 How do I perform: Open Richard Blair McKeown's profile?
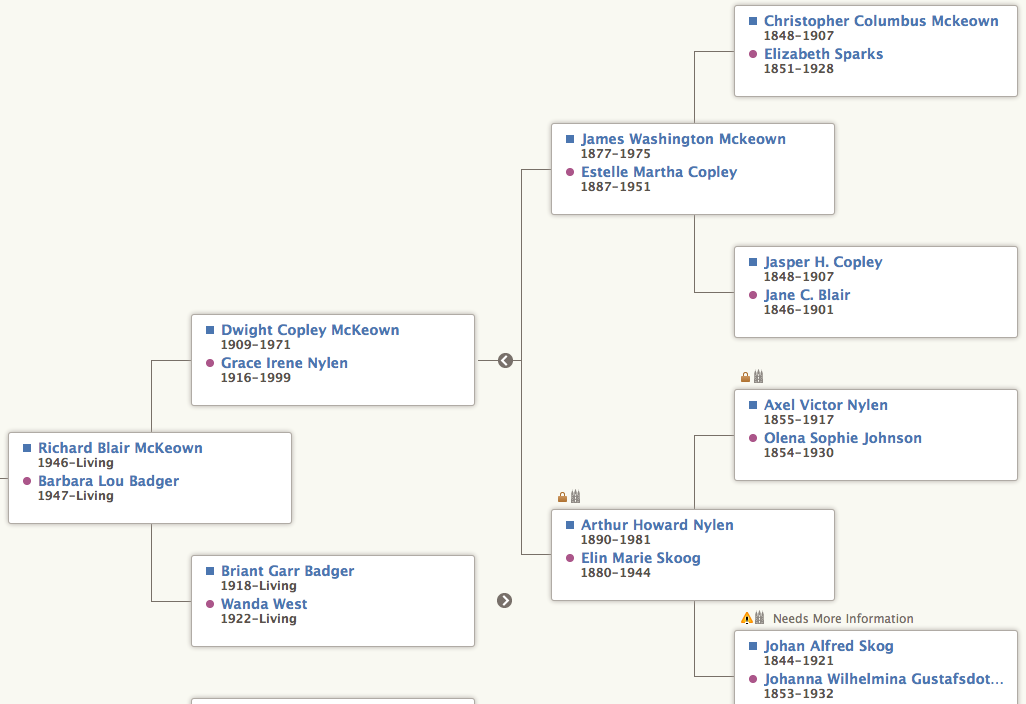pyautogui.click(x=120, y=448)
